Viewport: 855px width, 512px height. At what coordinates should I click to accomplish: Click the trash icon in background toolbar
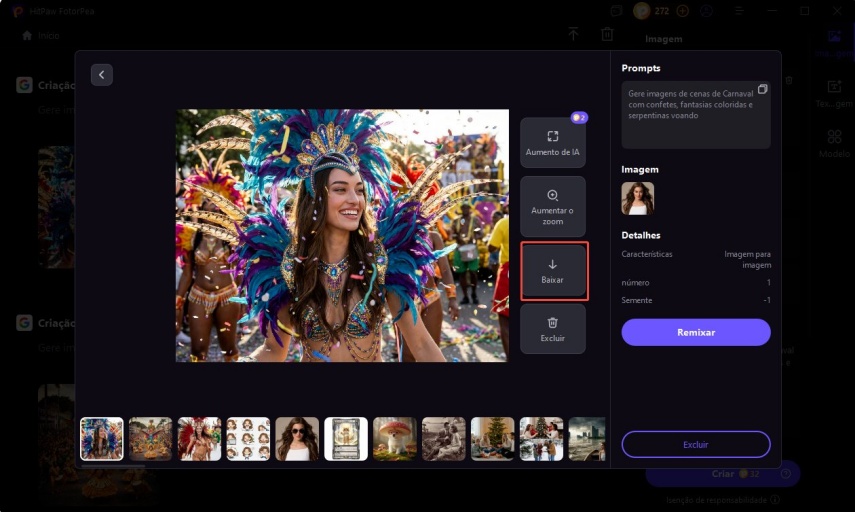coord(607,34)
